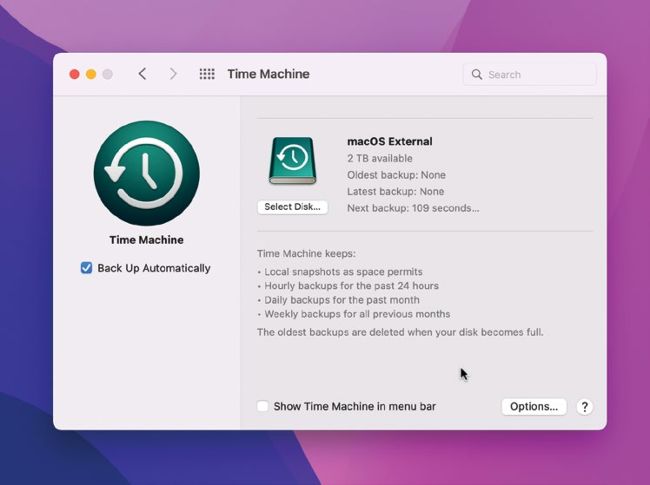Go back using the left chevron arrow
Image resolution: width=650 pixels, height=485 pixels.
point(142,74)
